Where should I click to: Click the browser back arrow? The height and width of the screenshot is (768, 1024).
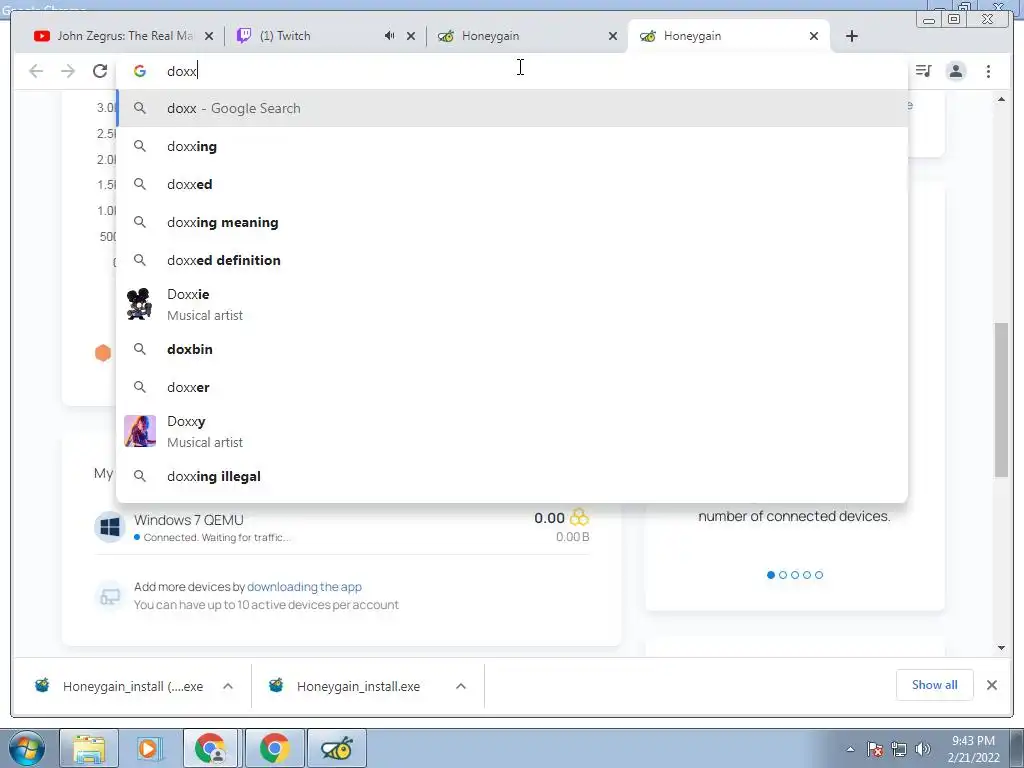pyautogui.click(x=36, y=71)
